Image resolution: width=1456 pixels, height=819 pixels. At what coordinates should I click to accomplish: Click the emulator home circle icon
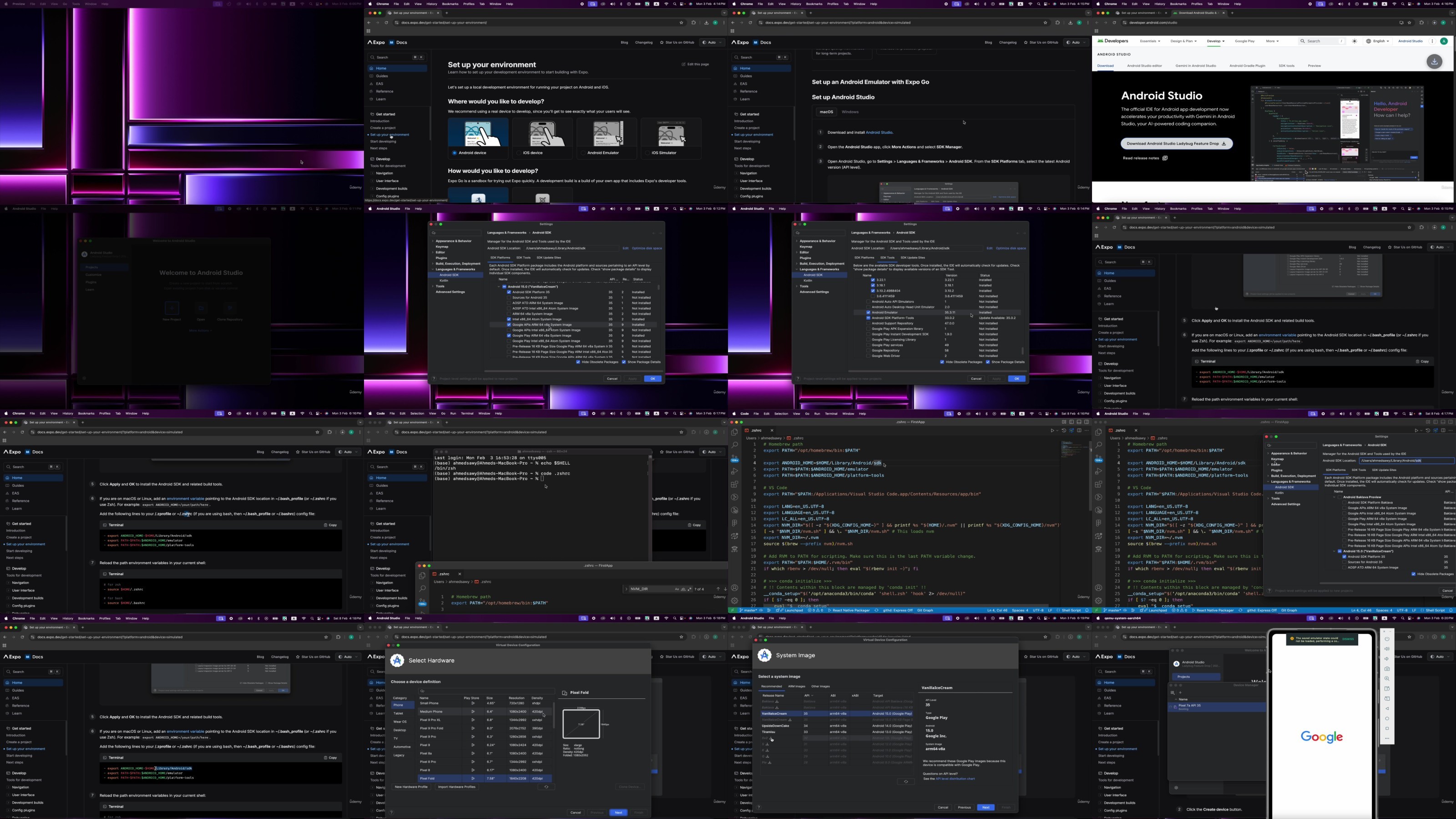pyautogui.click(x=1386, y=719)
